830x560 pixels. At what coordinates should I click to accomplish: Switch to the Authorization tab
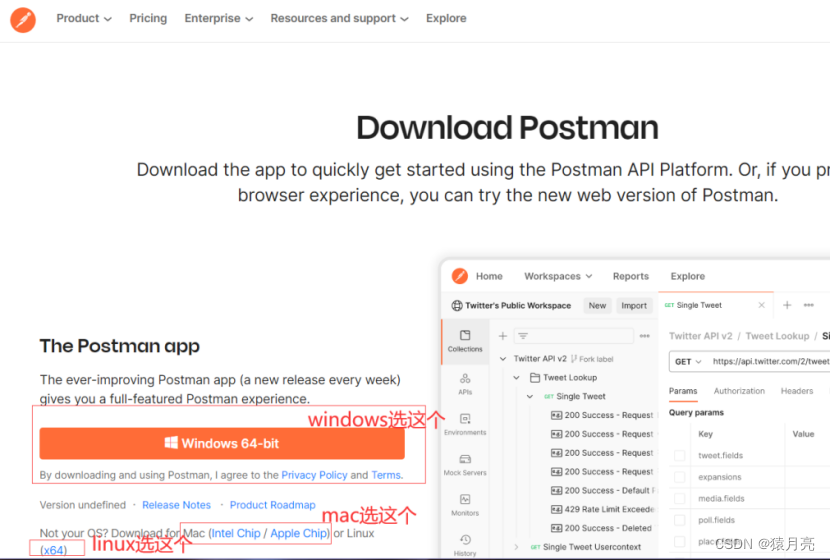(739, 391)
